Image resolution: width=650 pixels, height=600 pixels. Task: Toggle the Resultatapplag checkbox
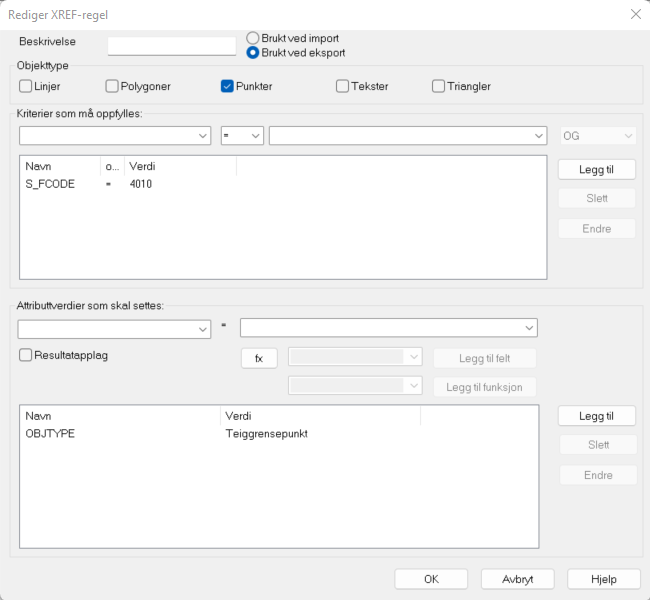[x=26, y=355]
